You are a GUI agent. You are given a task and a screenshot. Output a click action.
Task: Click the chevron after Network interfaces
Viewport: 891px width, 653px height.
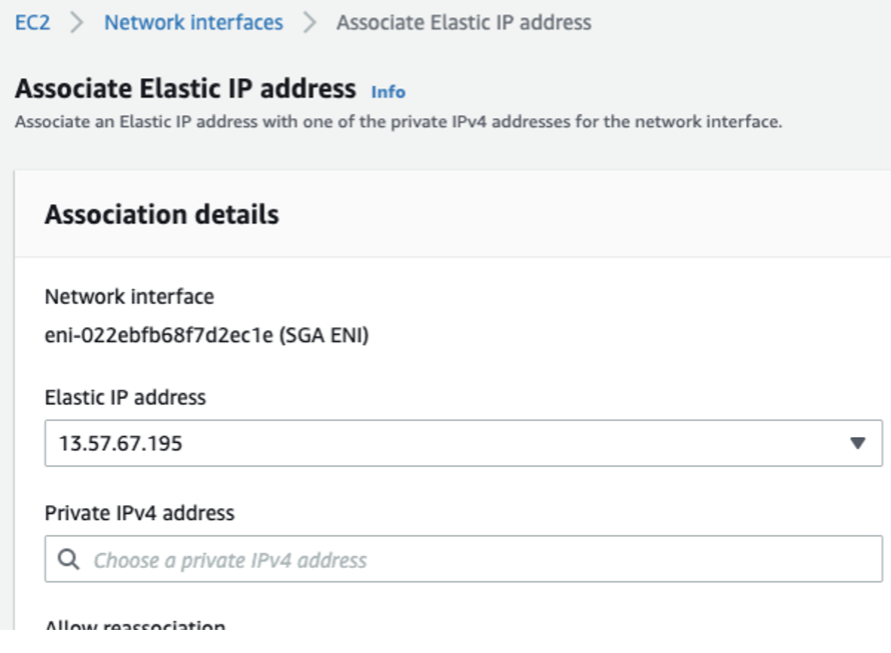click(x=310, y=22)
